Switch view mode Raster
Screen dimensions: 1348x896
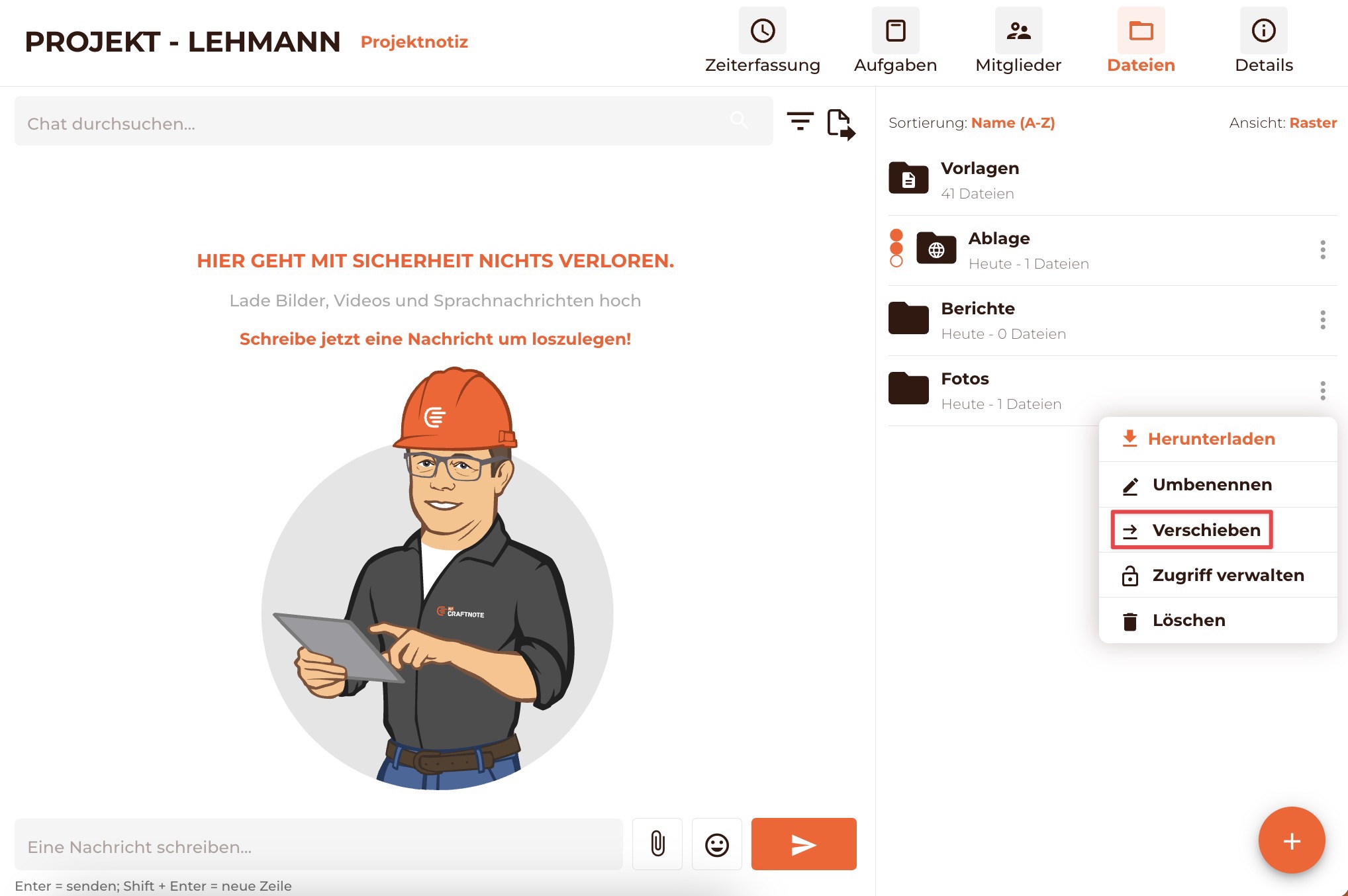click(1312, 123)
